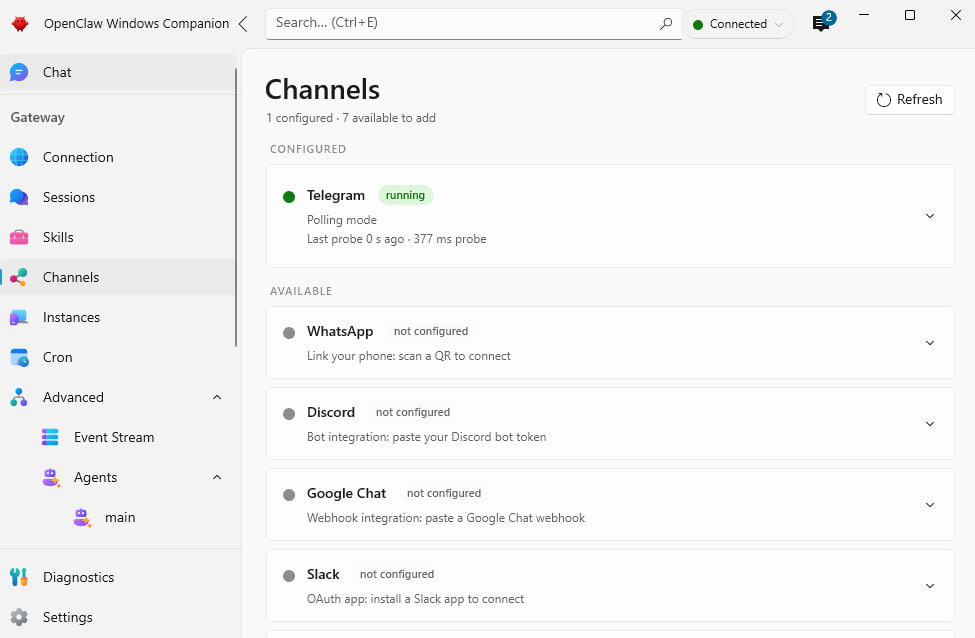Click the Instances computer icon
975x638 pixels.
click(x=19, y=317)
